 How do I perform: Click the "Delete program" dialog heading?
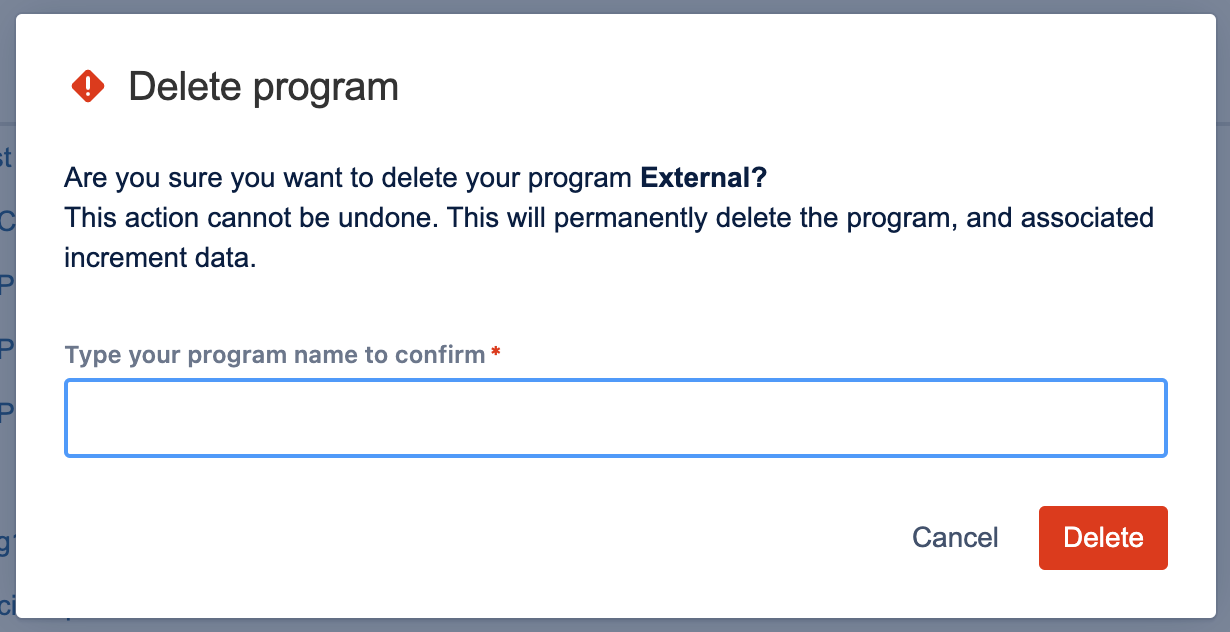click(263, 87)
